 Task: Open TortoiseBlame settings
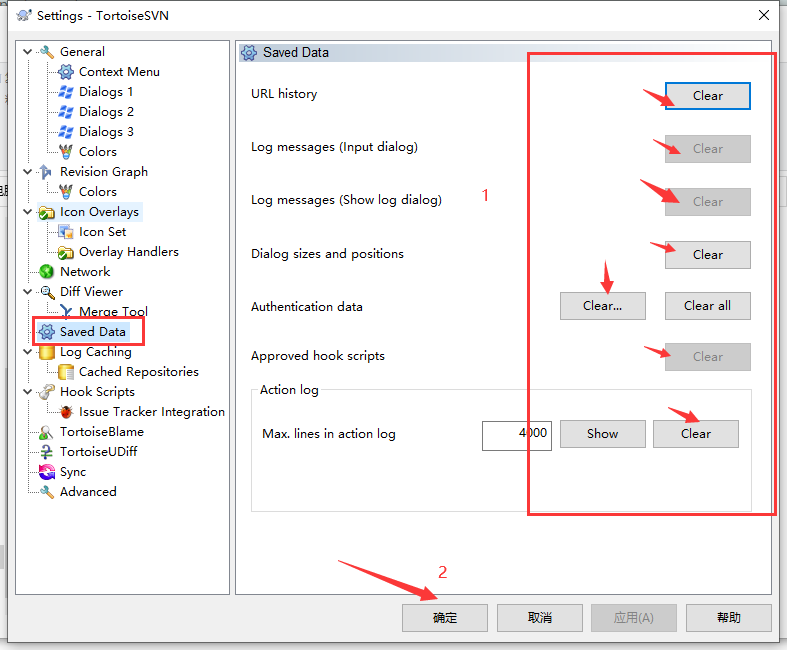(102, 432)
